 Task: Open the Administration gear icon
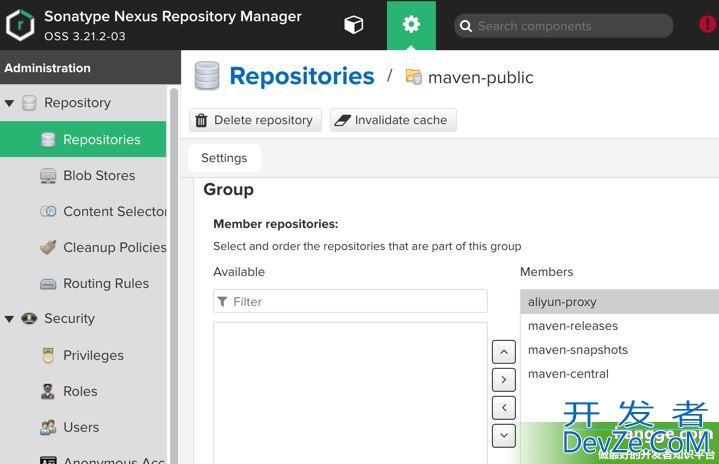[411, 25]
